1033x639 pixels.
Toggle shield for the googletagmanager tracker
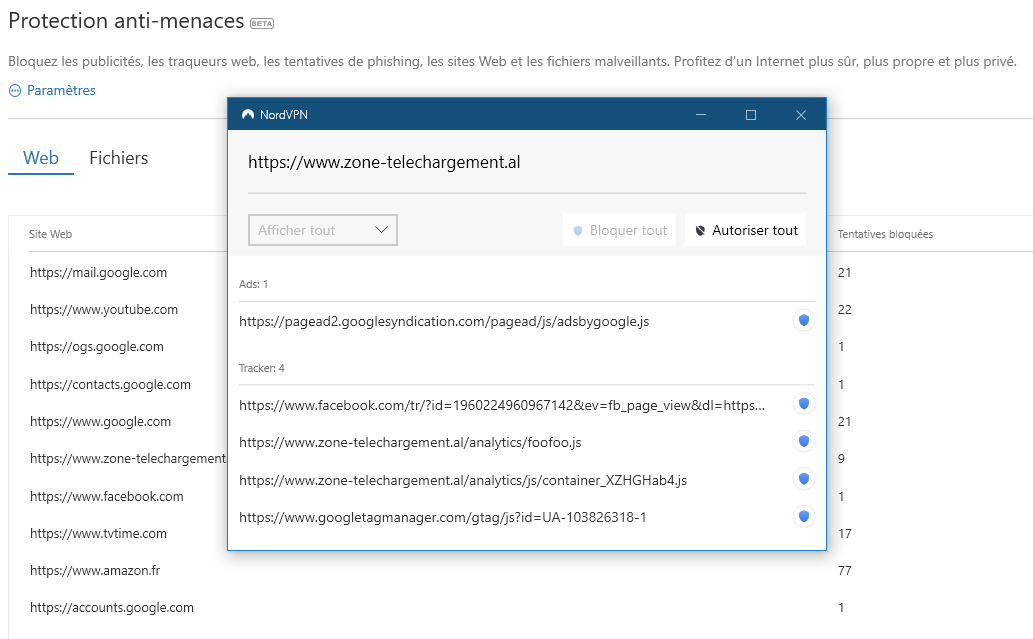coord(803,516)
